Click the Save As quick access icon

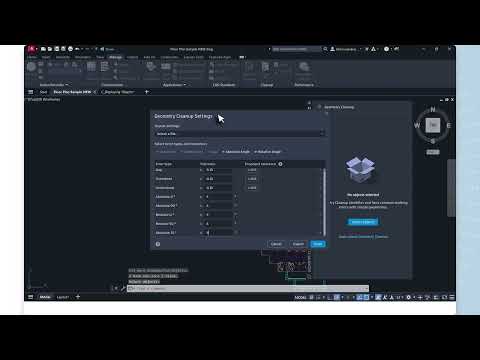coord(63,49)
